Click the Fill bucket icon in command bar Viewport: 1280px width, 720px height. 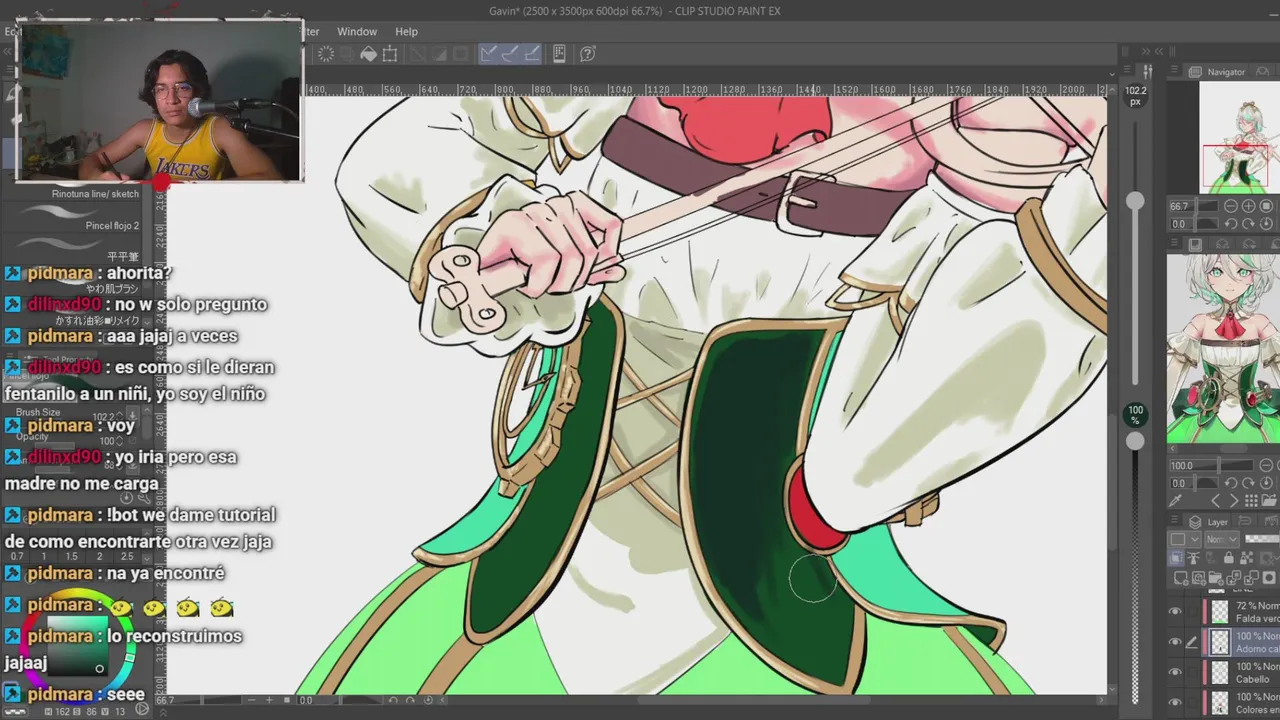(x=368, y=54)
